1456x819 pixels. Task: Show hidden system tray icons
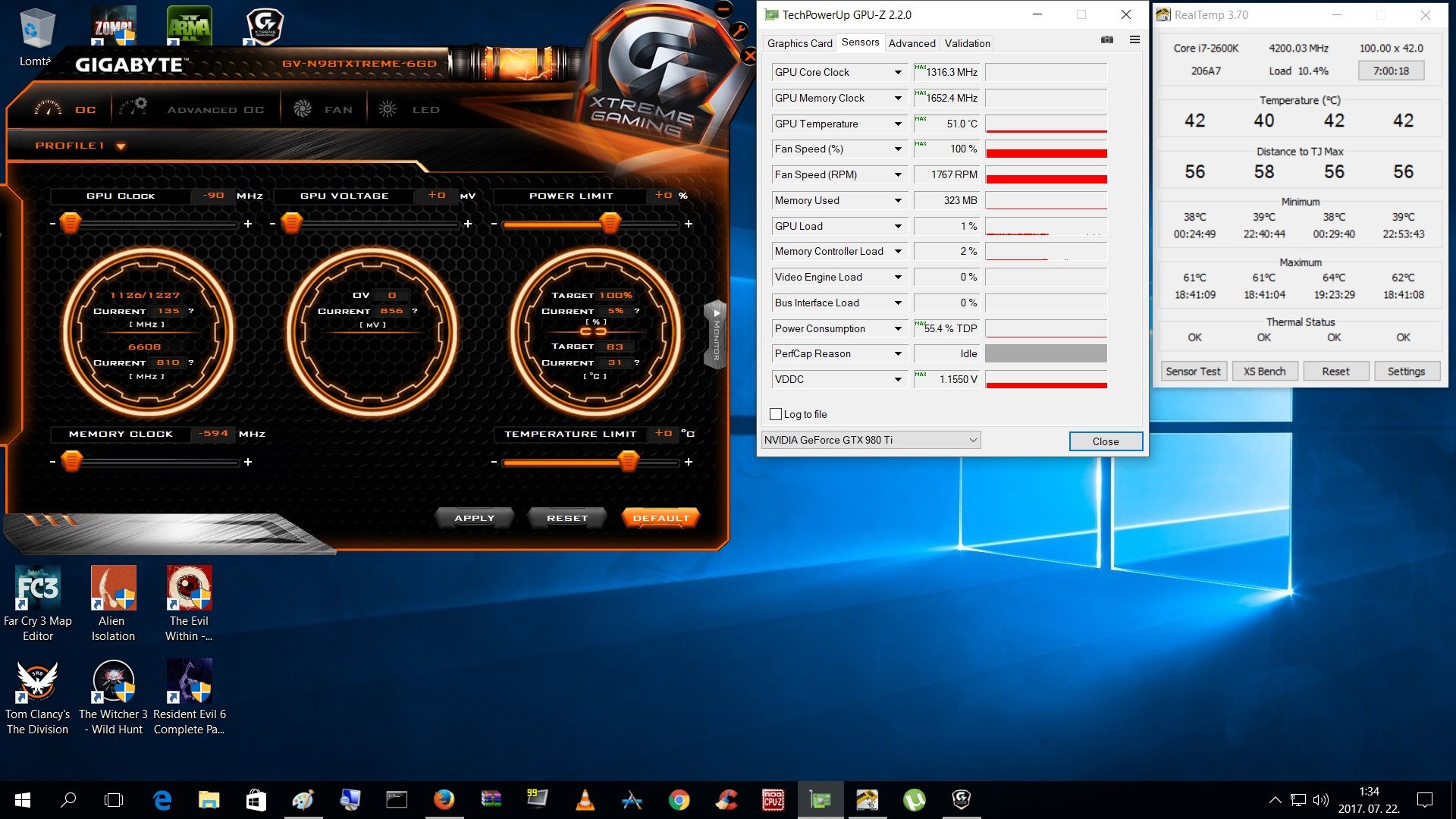[1276, 799]
